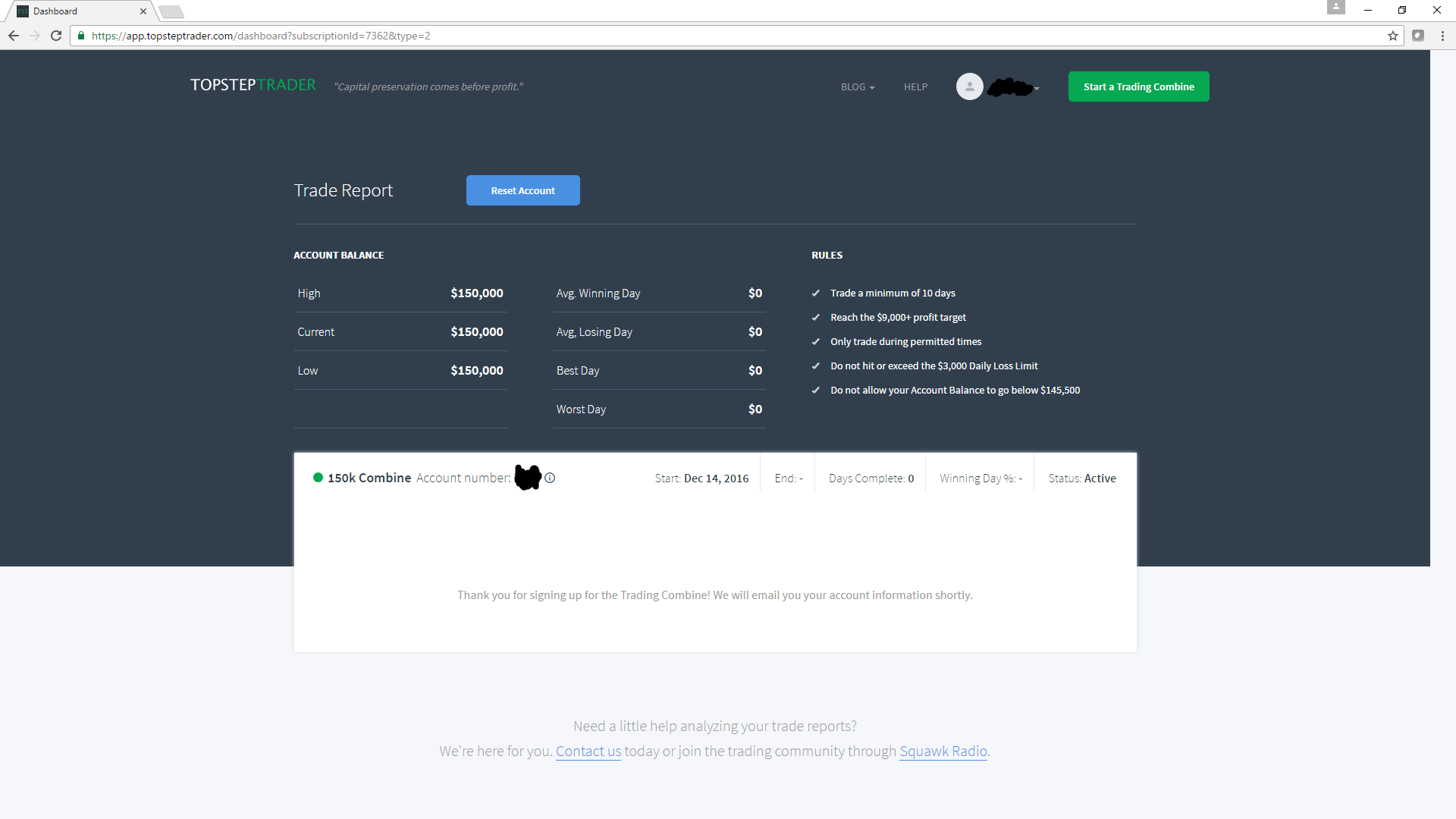Click the Trade Report heading
Screen dimensions: 1456x819
(344, 190)
